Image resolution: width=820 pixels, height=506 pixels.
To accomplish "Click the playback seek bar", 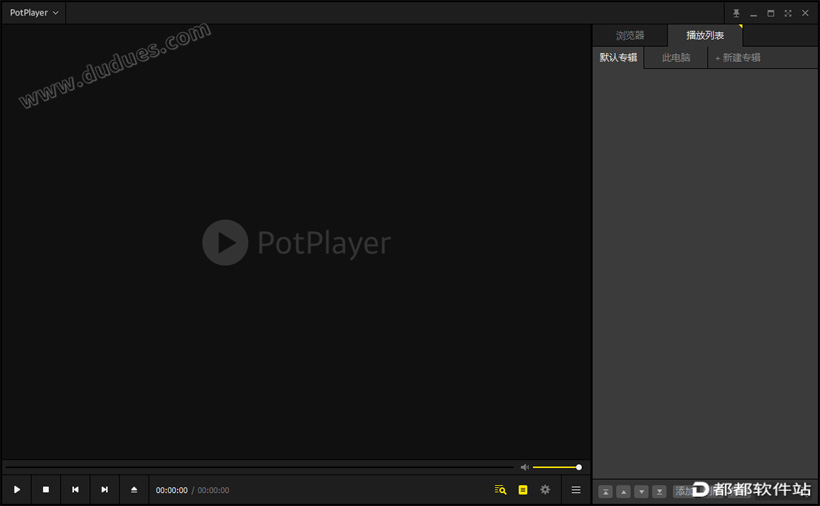I will (259, 467).
